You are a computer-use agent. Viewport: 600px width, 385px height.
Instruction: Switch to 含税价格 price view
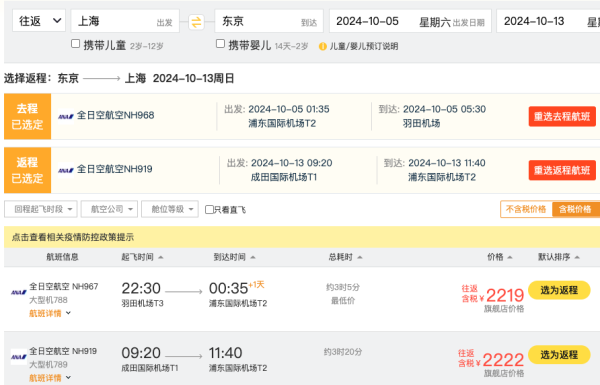point(576,209)
